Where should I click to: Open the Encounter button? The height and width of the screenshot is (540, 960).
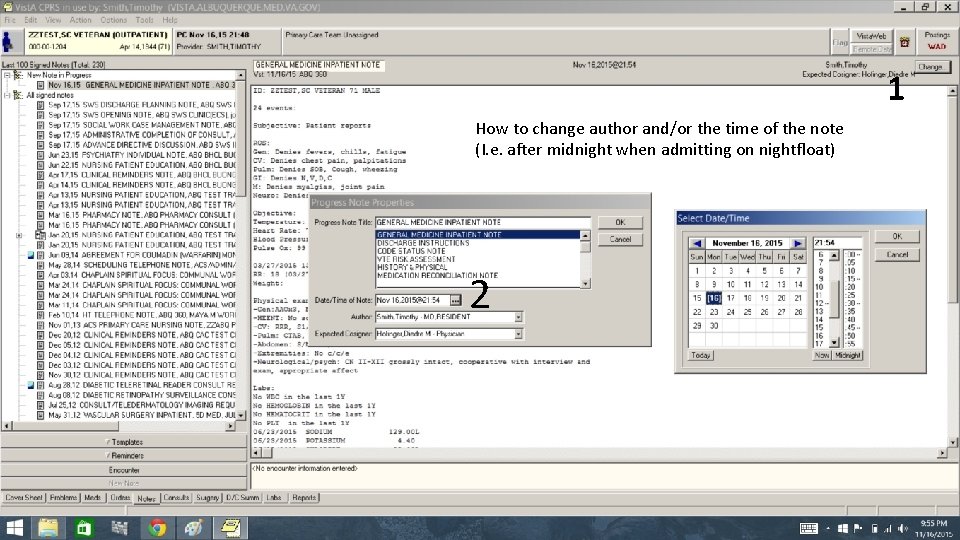(124, 470)
